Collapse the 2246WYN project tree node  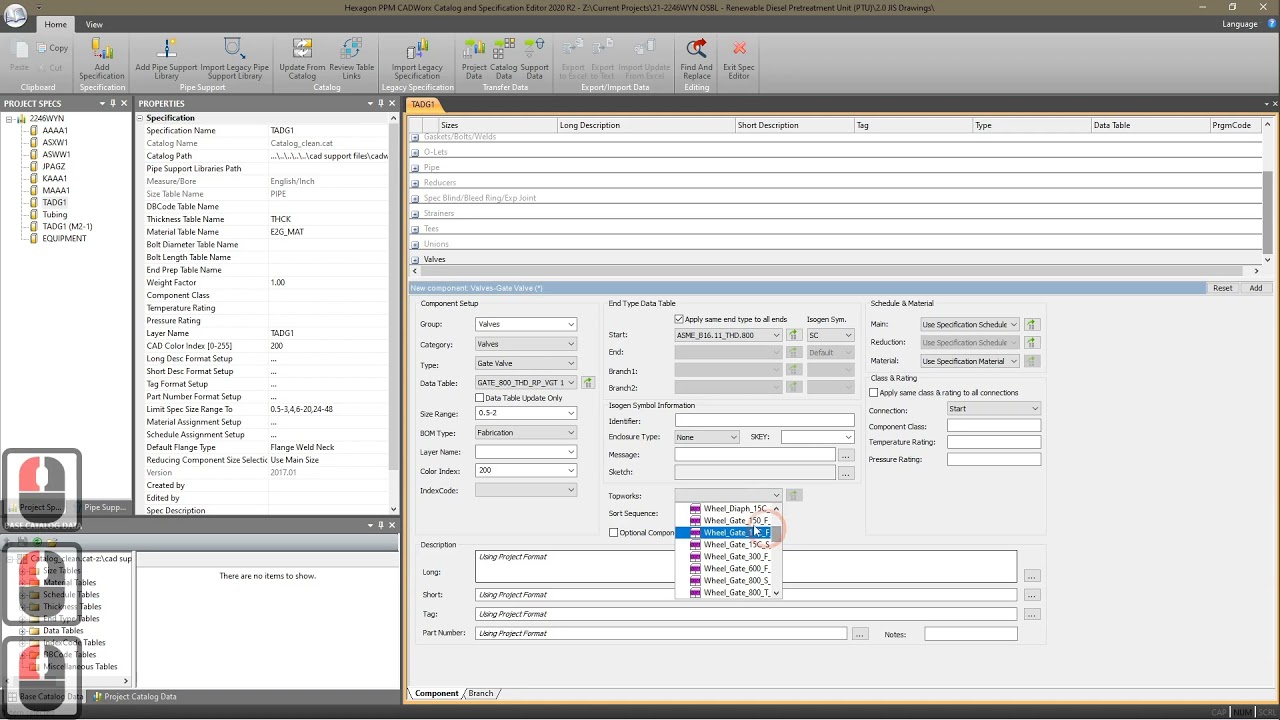[x=9, y=119]
